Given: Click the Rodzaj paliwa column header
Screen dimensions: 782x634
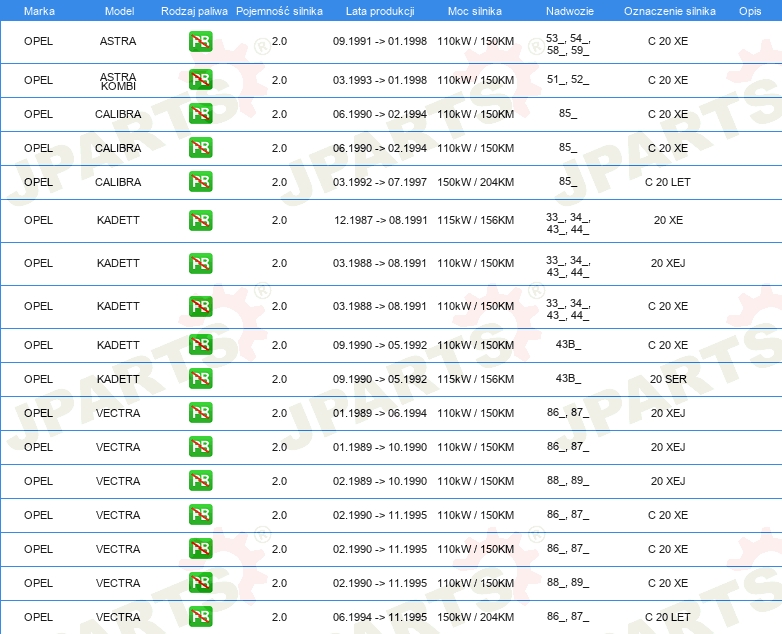Looking at the screenshot, I should [195, 11].
